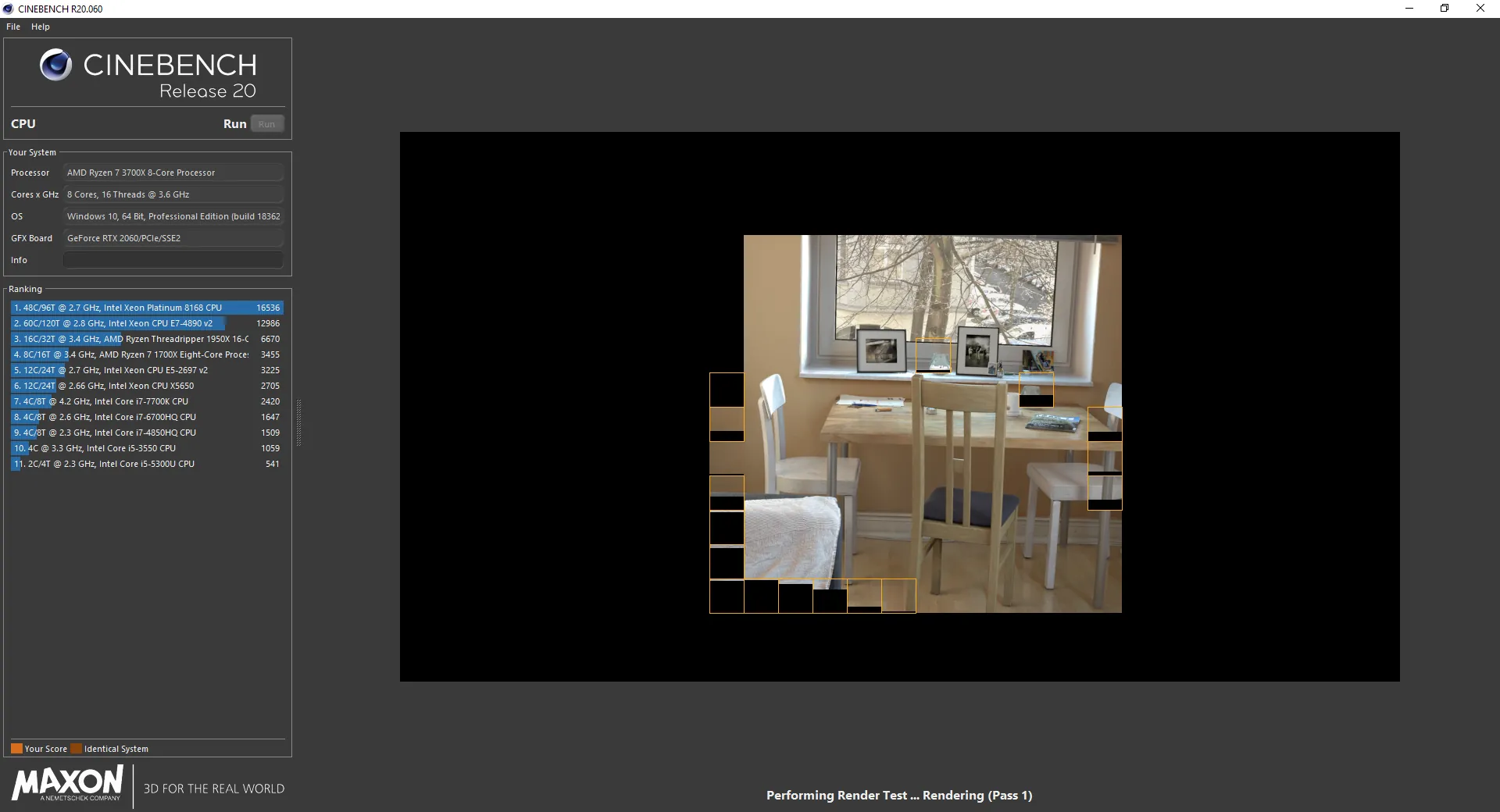Select ranking row Intel Xeon CPU X5650
This screenshot has height=812, width=1500.
click(147, 386)
